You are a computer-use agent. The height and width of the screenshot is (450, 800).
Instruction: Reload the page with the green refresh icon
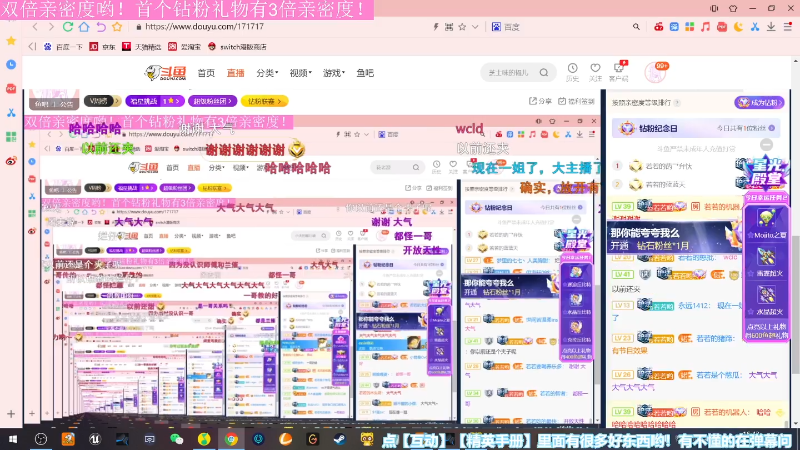(x=67, y=27)
